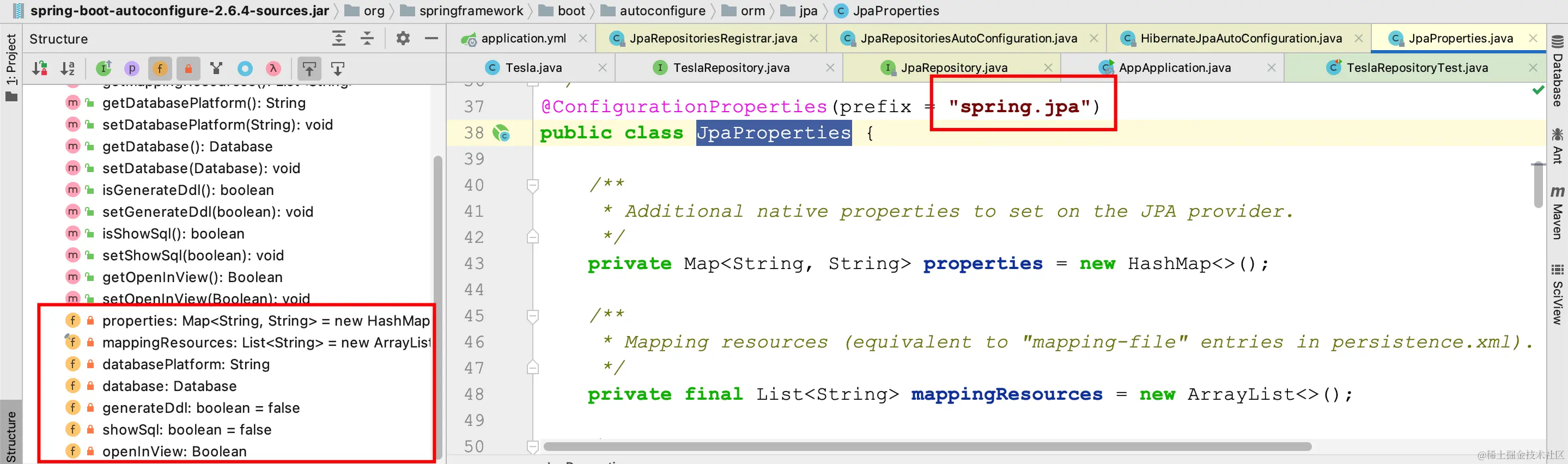The image size is (1568, 464).
Task: Toggle Show Non-Public members lock filter
Action: click(x=188, y=69)
